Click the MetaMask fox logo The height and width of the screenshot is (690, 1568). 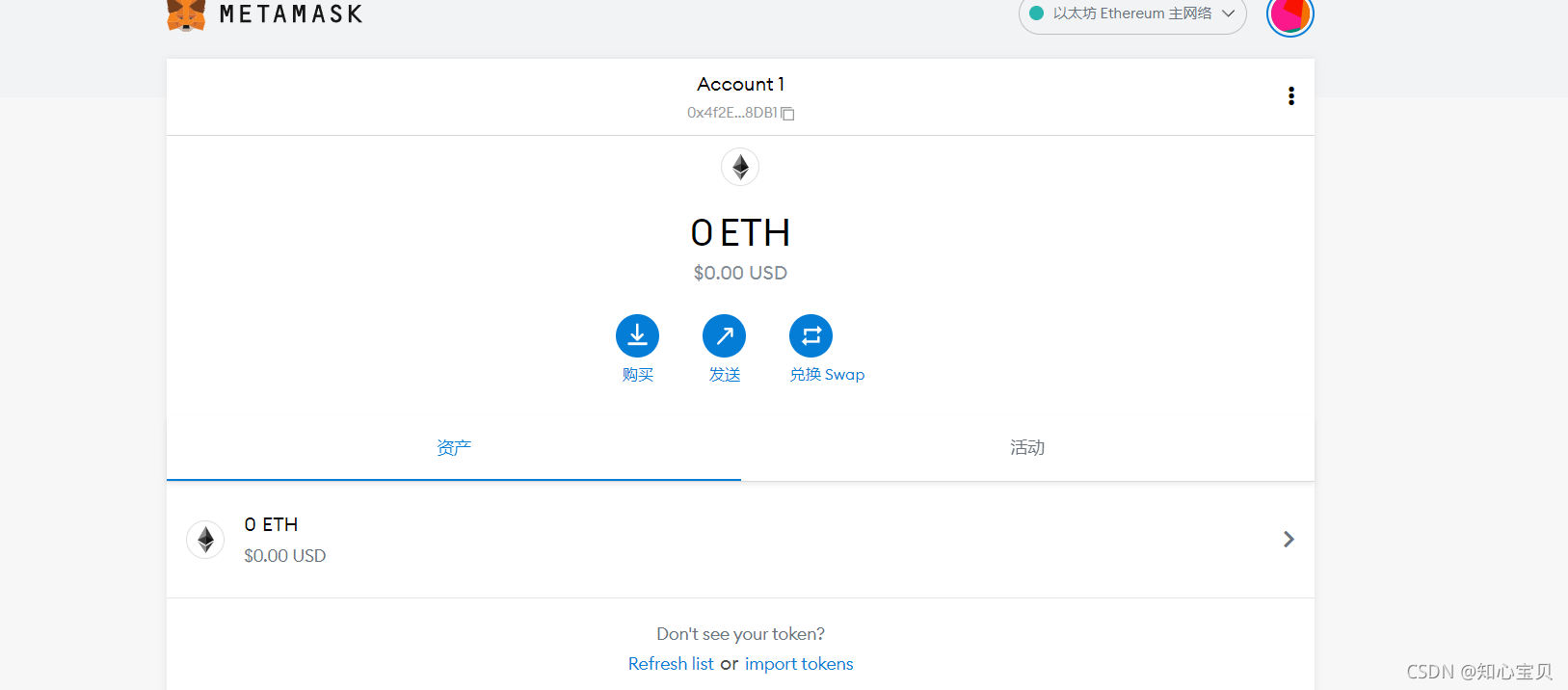pos(186,14)
